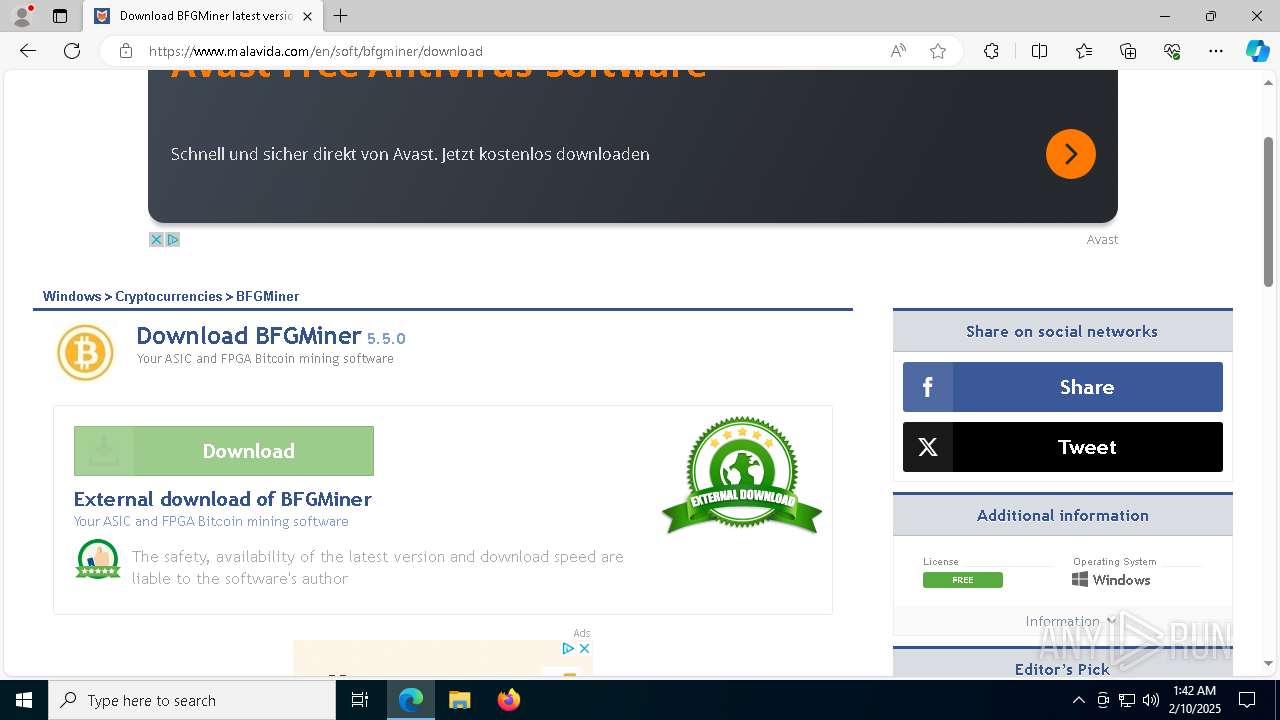Tweet on X button
1280x720 pixels.
1063,447
